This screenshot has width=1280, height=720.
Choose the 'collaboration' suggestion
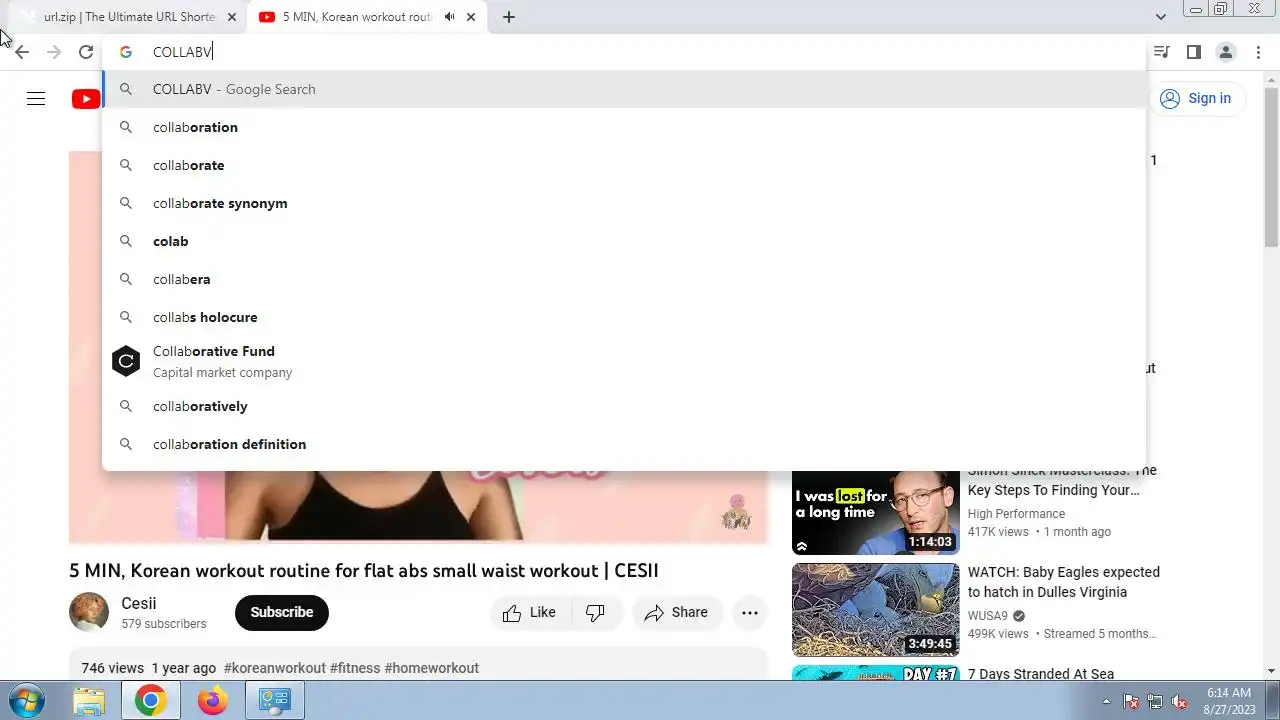[624, 127]
